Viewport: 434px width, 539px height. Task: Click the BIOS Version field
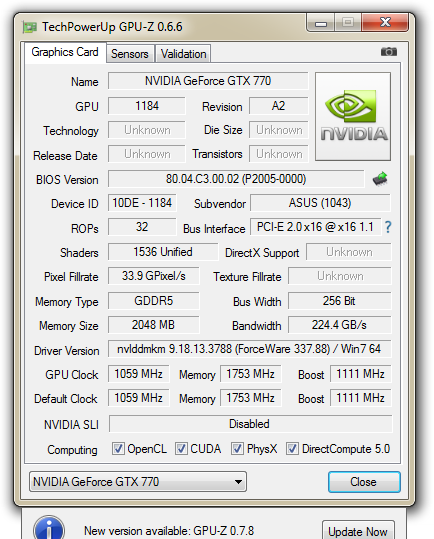[236, 179]
